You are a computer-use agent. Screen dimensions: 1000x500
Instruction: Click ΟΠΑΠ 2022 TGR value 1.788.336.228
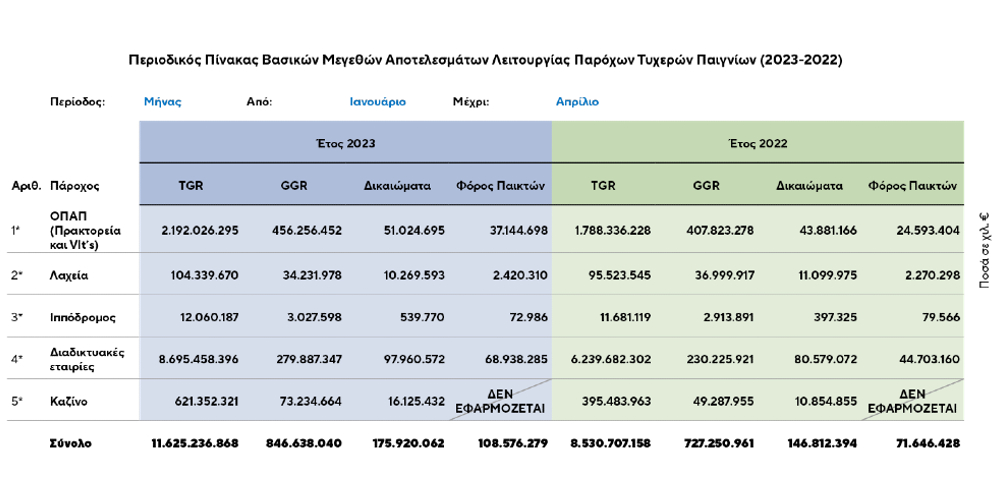point(612,230)
